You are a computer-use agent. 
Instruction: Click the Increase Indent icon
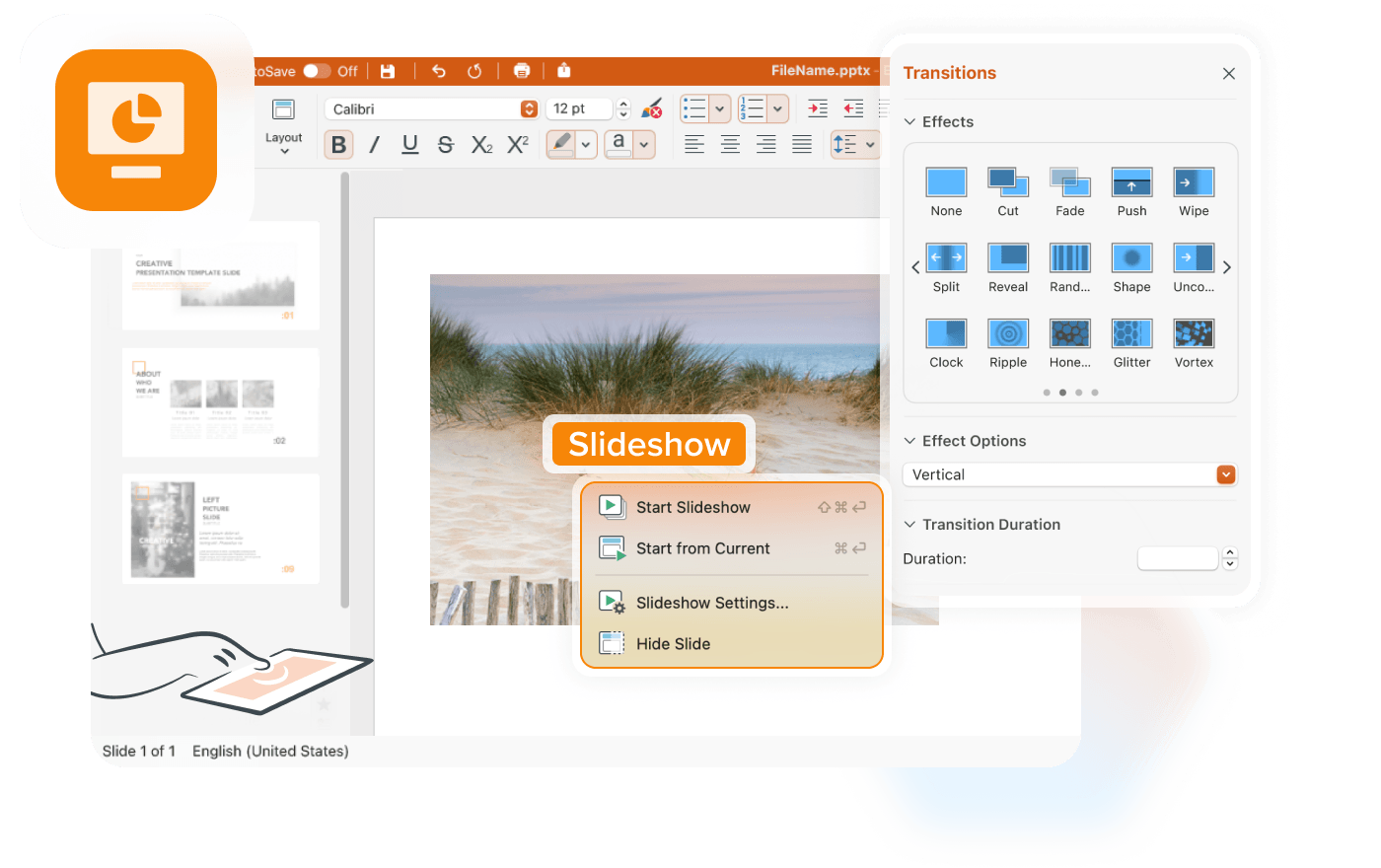818,108
